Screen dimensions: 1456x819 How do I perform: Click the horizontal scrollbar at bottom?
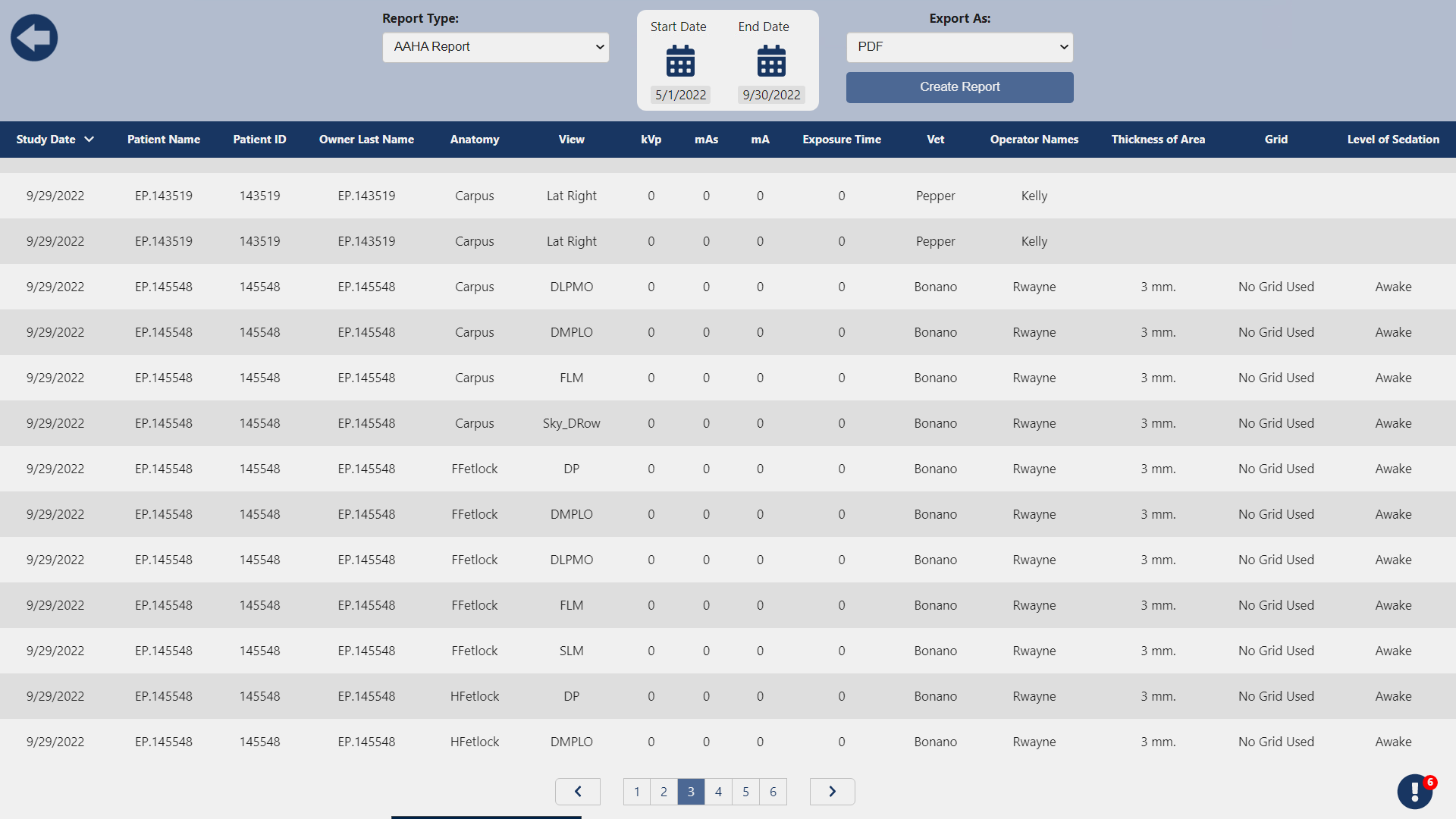[486, 817]
